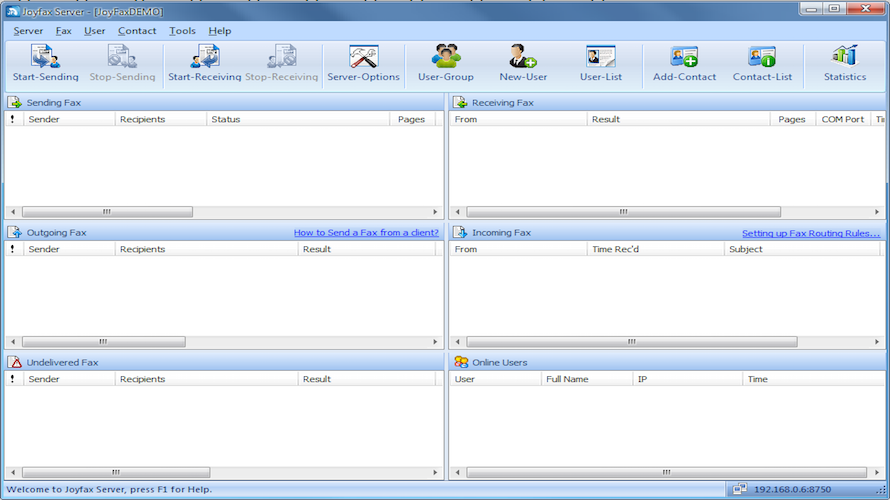The image size is (890, 500).
Task: Sort Sending Fax by the Status column
Action: 298,119
